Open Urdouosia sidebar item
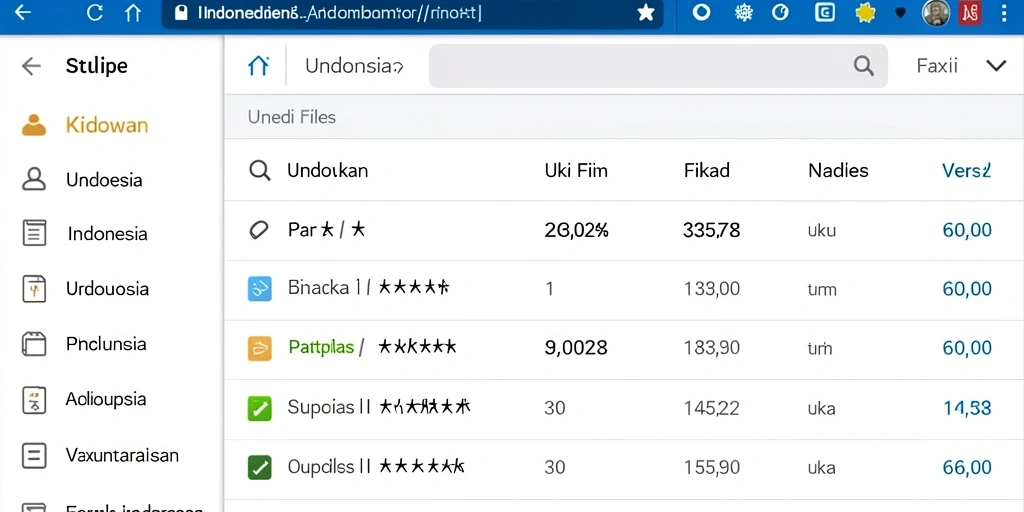 tap(108, 289)
